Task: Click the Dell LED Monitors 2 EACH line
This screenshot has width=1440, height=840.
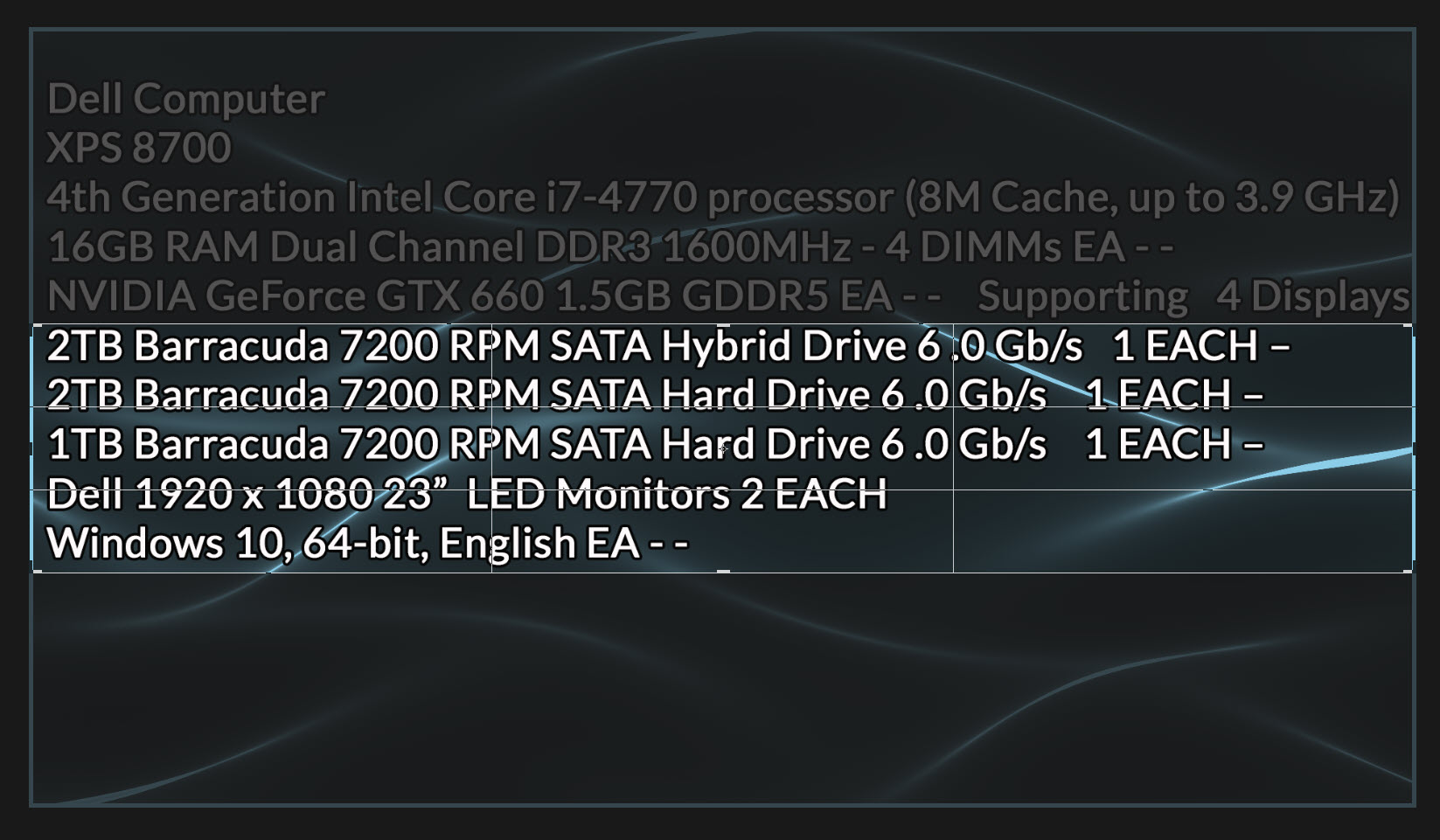Action: tap(467, 494)
